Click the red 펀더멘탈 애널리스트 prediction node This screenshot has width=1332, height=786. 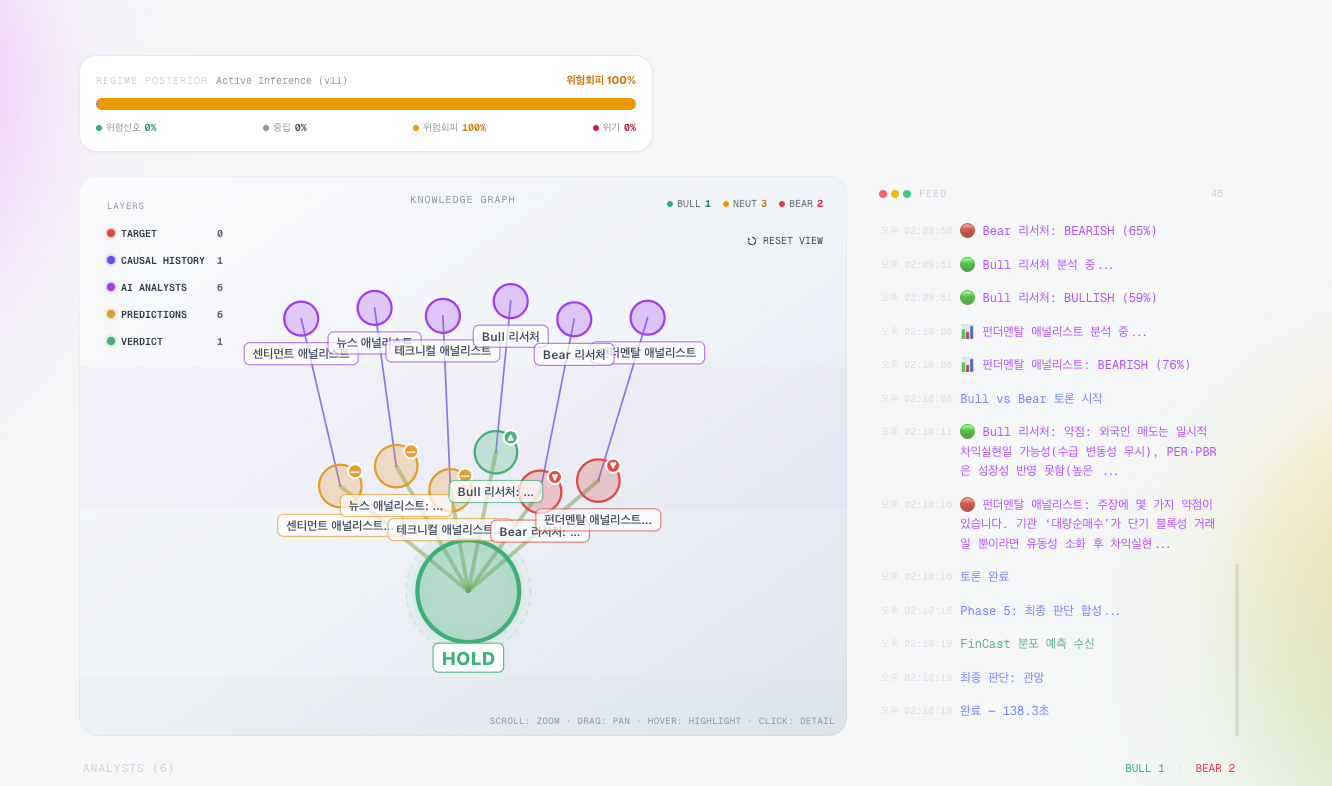point(598,481)
